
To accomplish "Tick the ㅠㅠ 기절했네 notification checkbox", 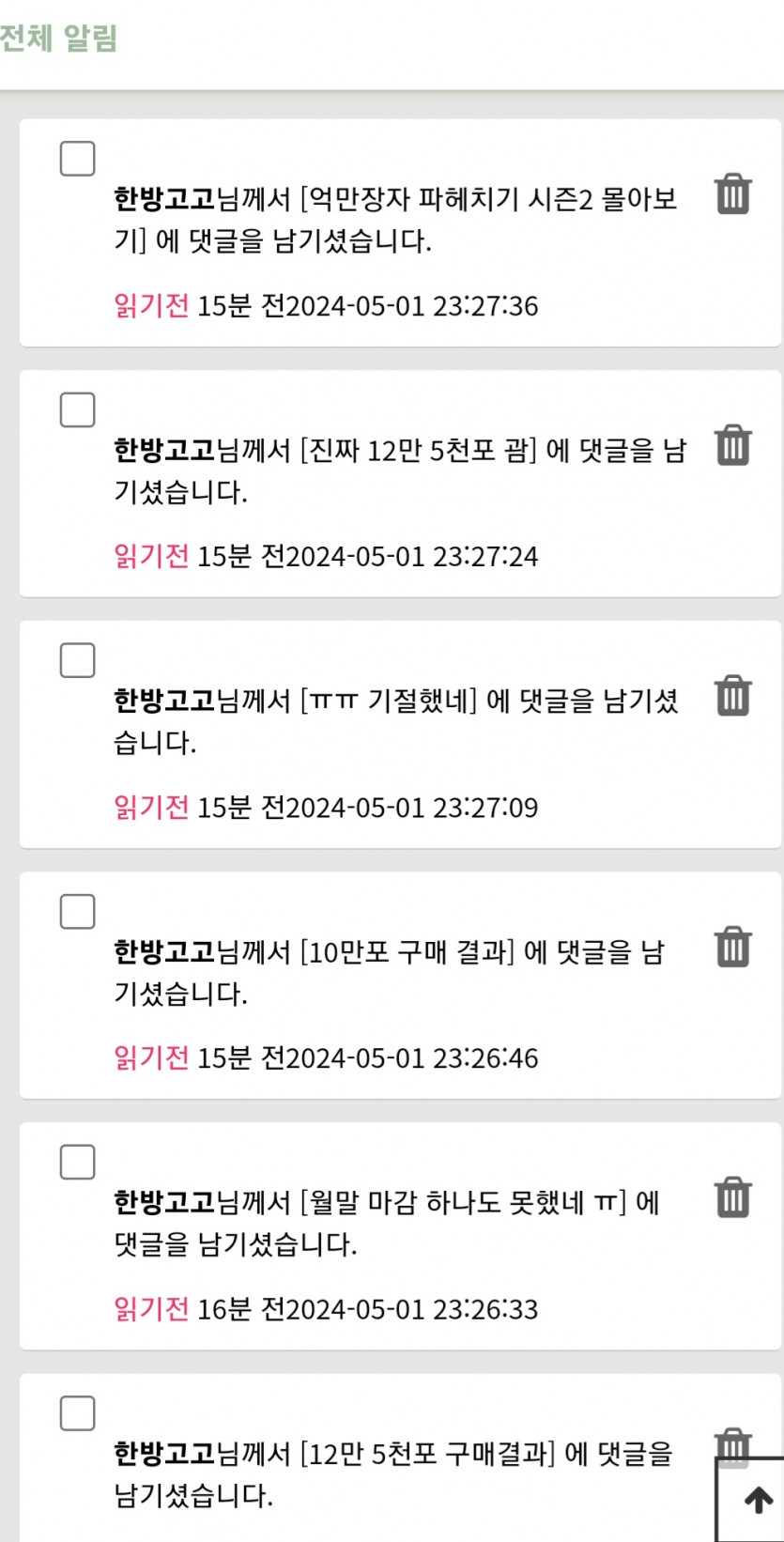I will coord(77,660).
